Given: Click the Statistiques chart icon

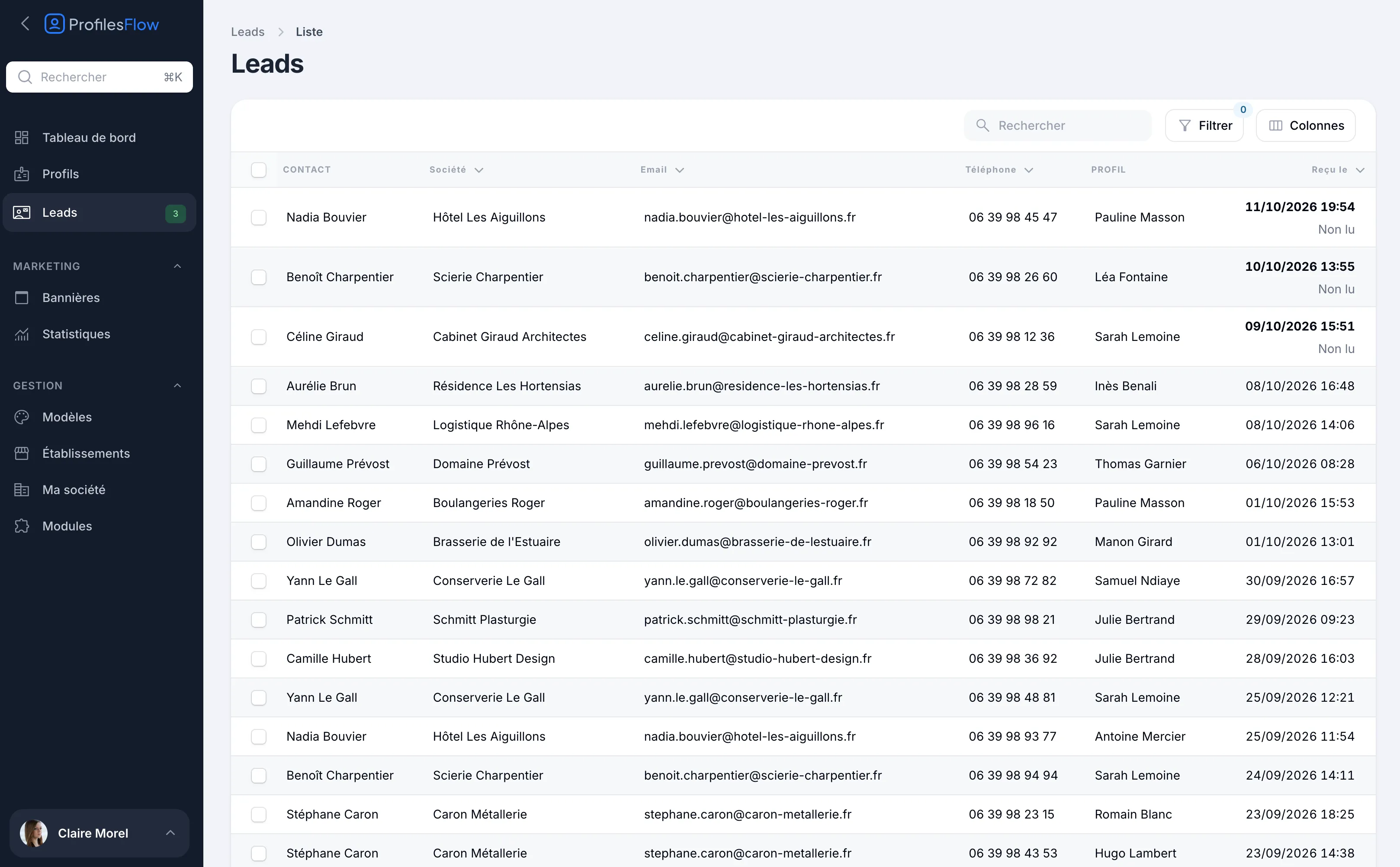Looking at the screenshot, I should coord(22,334).
